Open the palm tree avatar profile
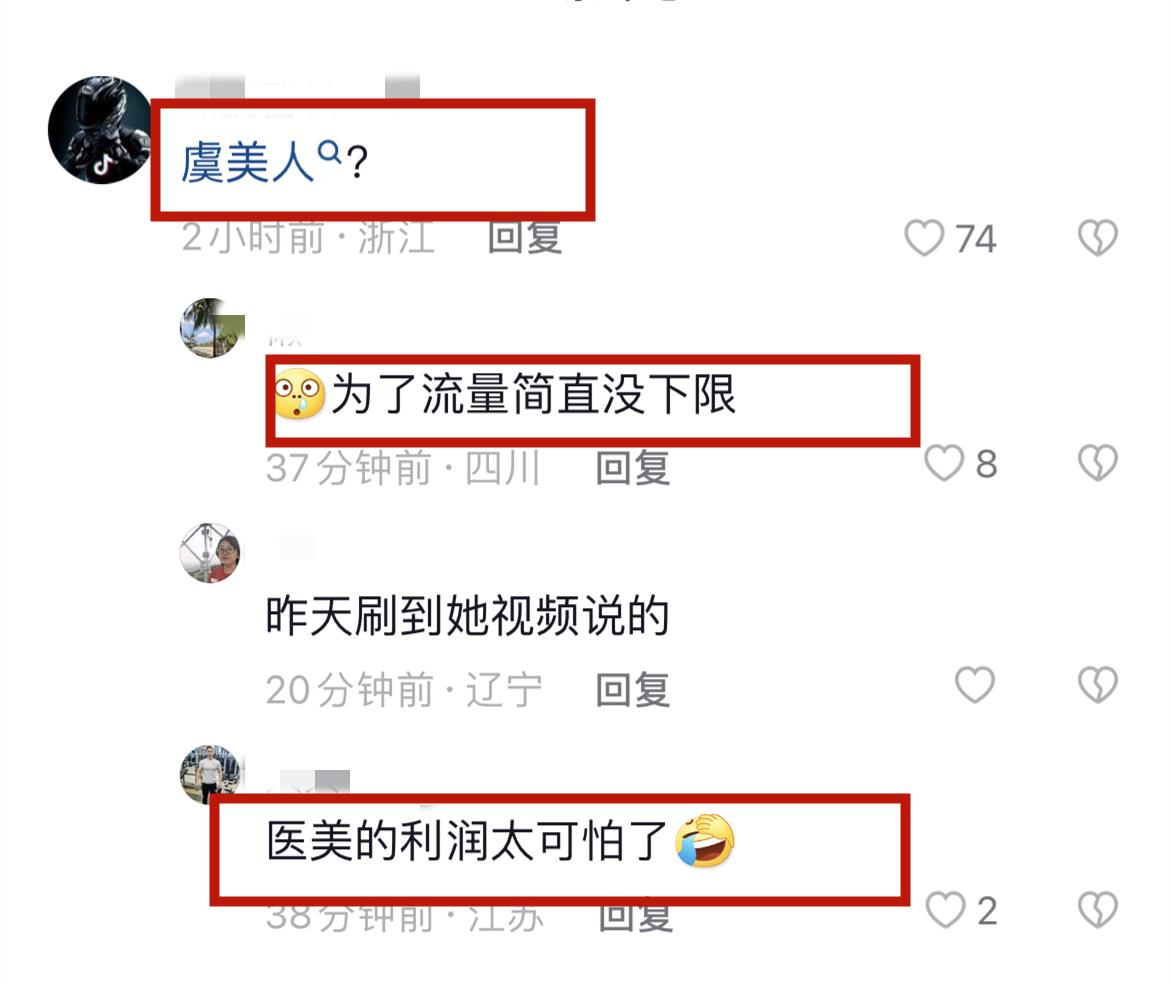1170x985 pixels. pyautogui.click(x=211, y=328)
